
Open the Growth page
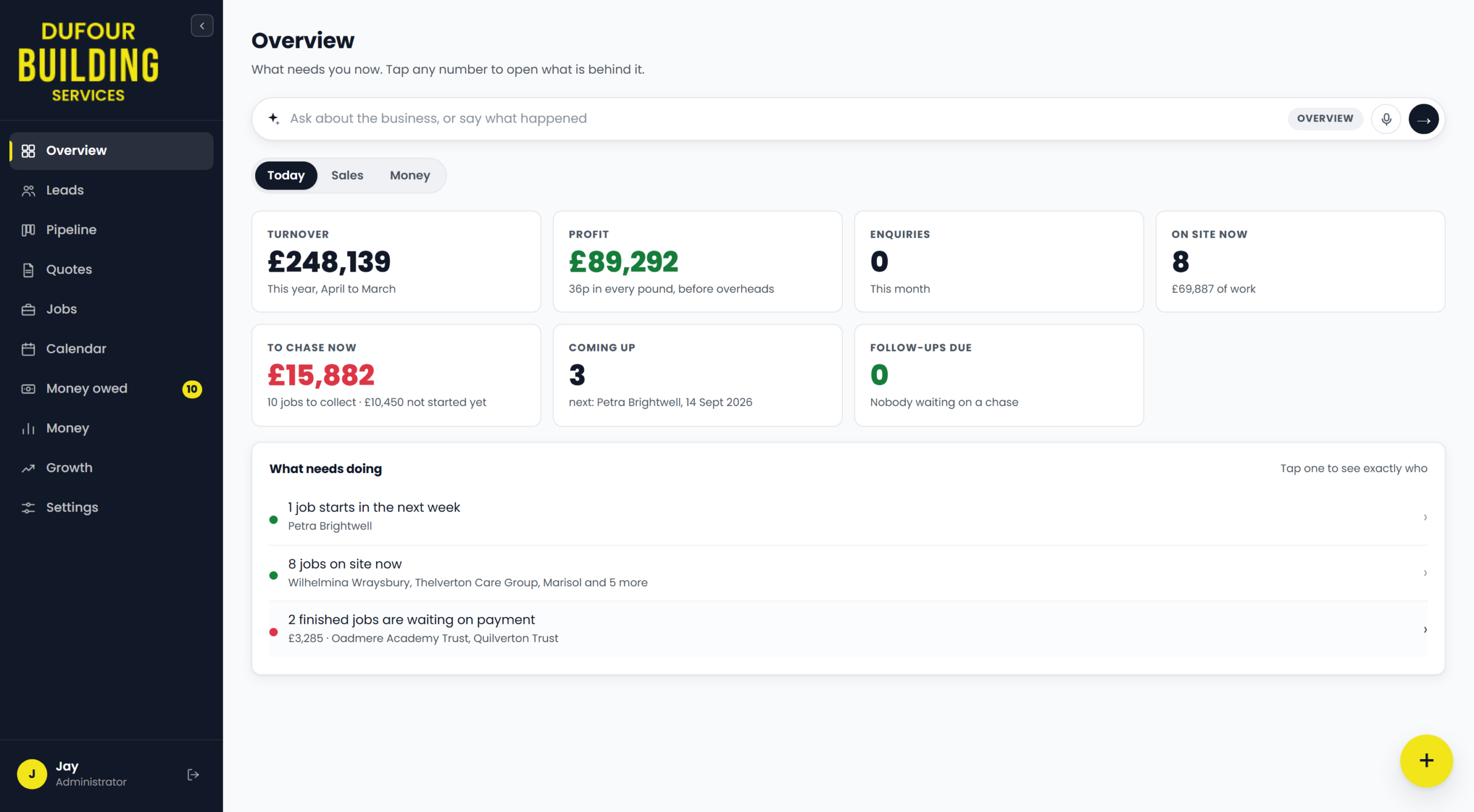click(111, 468)
